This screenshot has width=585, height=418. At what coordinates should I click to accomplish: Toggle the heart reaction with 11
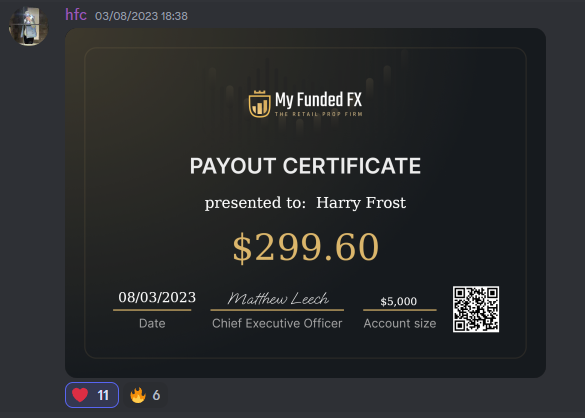pos(92,395)
